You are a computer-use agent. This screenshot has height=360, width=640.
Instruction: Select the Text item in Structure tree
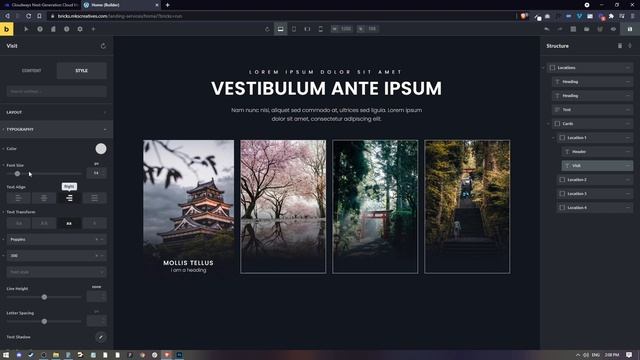tap(593, 110)
